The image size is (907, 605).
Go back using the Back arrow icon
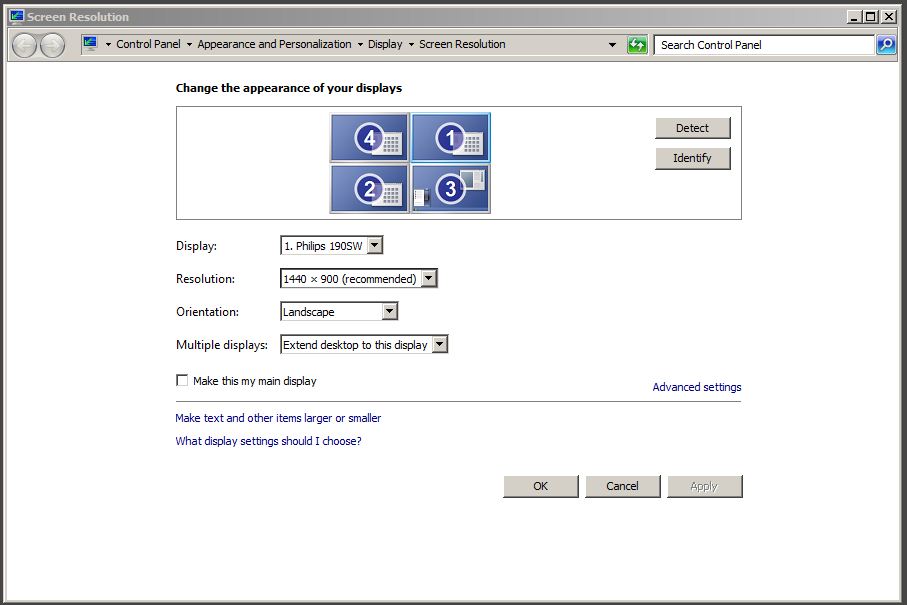tap(24, 45)
